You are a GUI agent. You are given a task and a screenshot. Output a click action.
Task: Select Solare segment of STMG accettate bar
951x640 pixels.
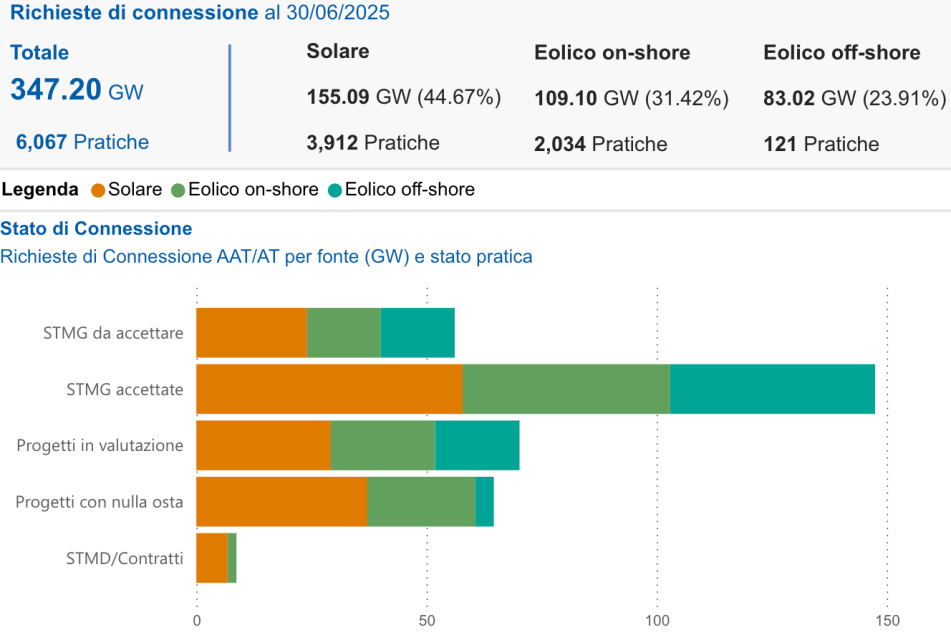329,389
